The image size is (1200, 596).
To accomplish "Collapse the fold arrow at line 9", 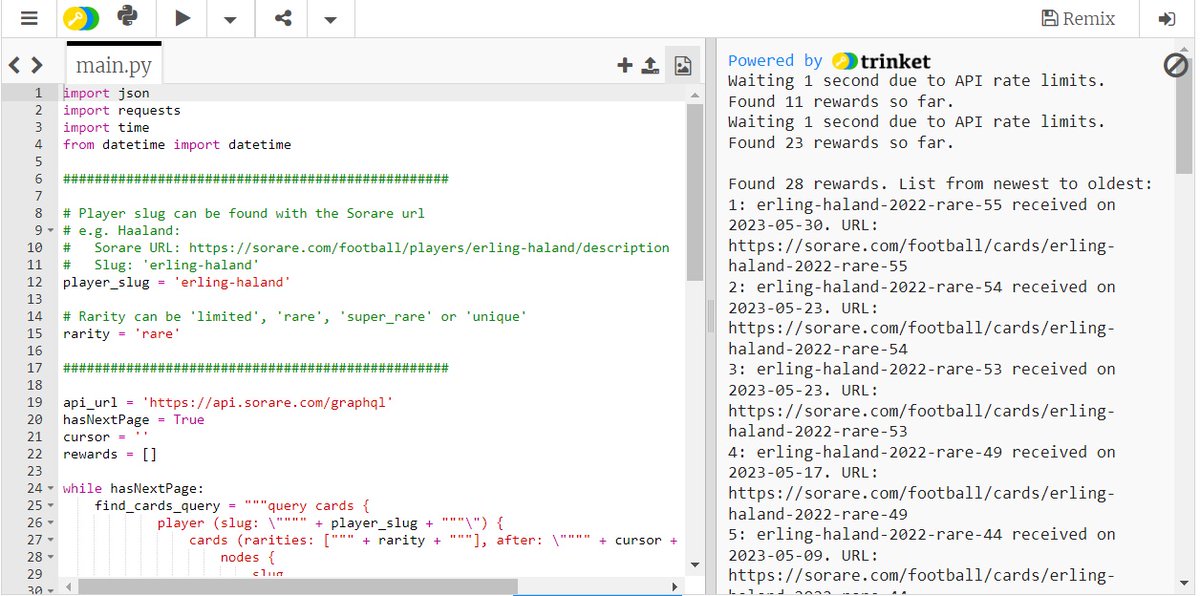I will click(x=52, y=230).
